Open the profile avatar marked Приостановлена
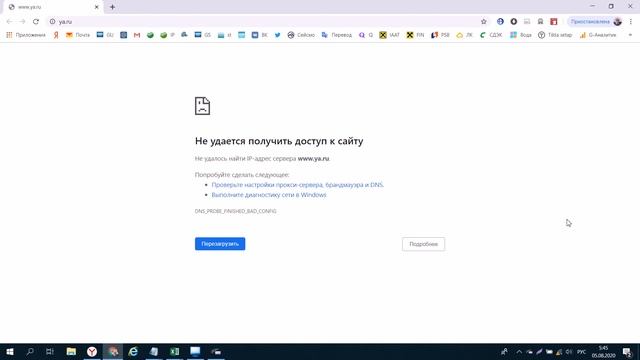This screenshot has width=640, height=360. tap(596, 22)
